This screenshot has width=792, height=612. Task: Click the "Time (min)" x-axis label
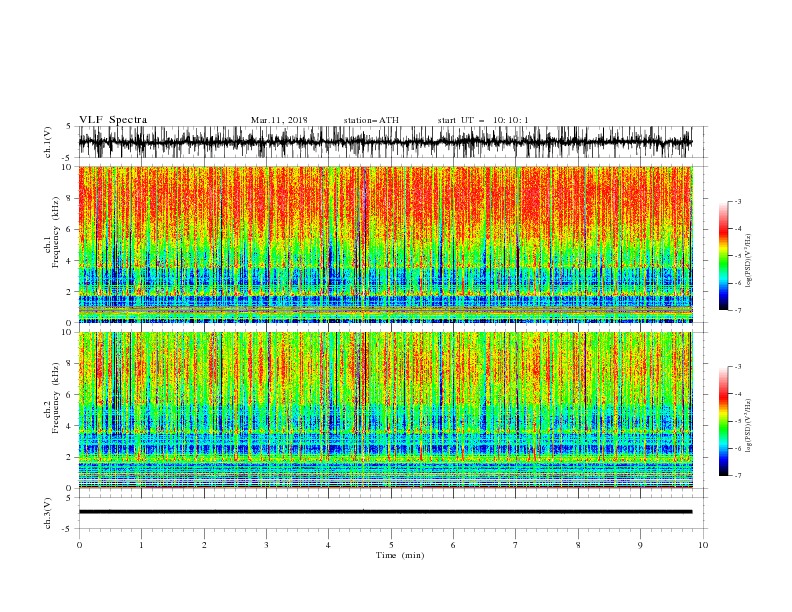pyautogui.click(x=400, y=555)
